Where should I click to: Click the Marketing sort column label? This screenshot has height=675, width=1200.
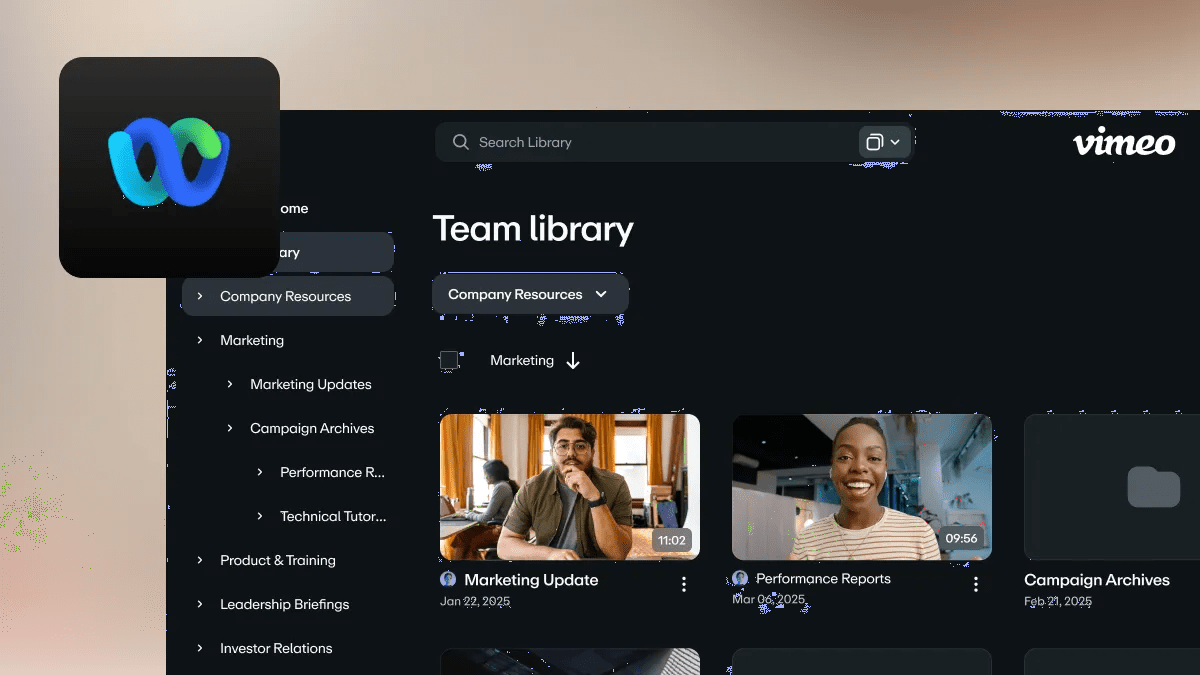tap(522, 360)
